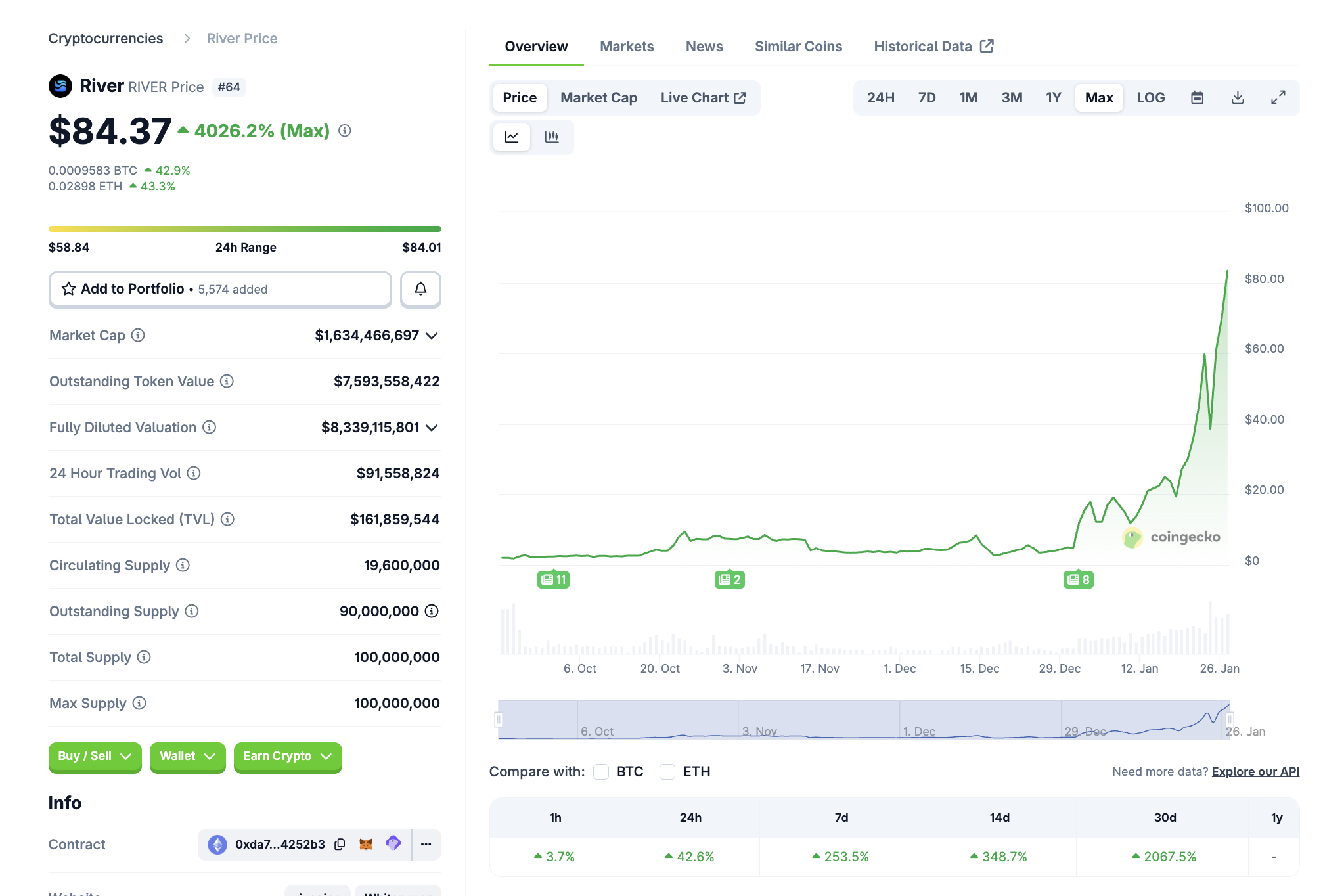Open the Earn Crypto dropdown

287,756
